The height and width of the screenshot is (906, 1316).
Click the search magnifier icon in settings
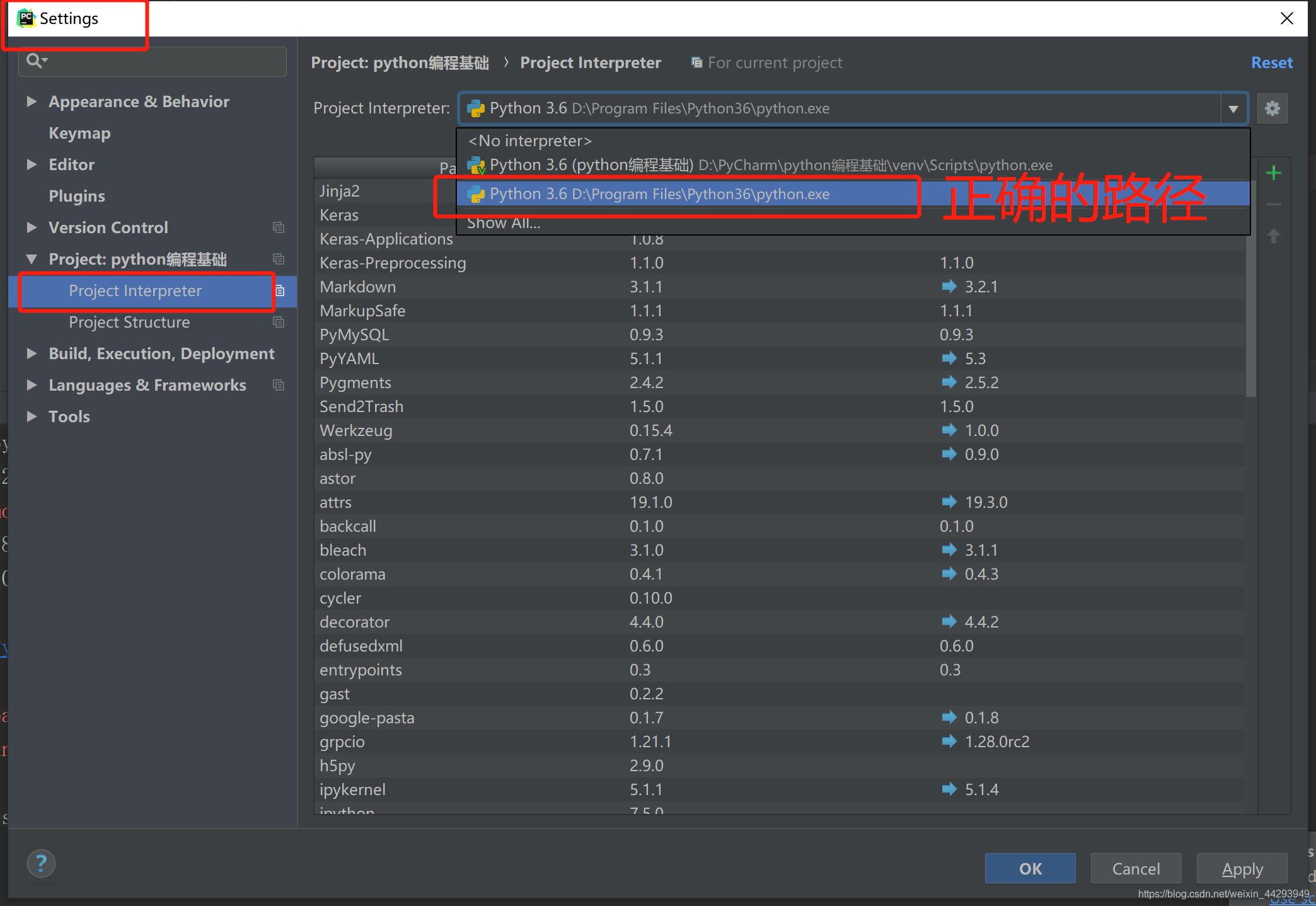pos(36,60)
